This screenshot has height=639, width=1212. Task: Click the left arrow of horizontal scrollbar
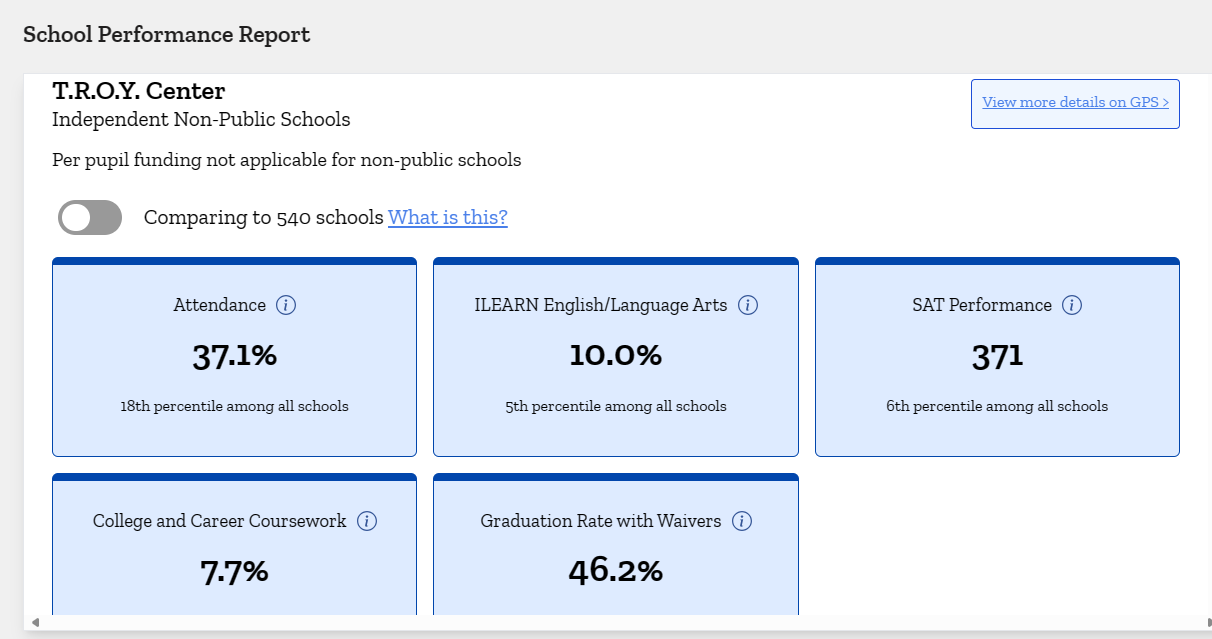36,622
